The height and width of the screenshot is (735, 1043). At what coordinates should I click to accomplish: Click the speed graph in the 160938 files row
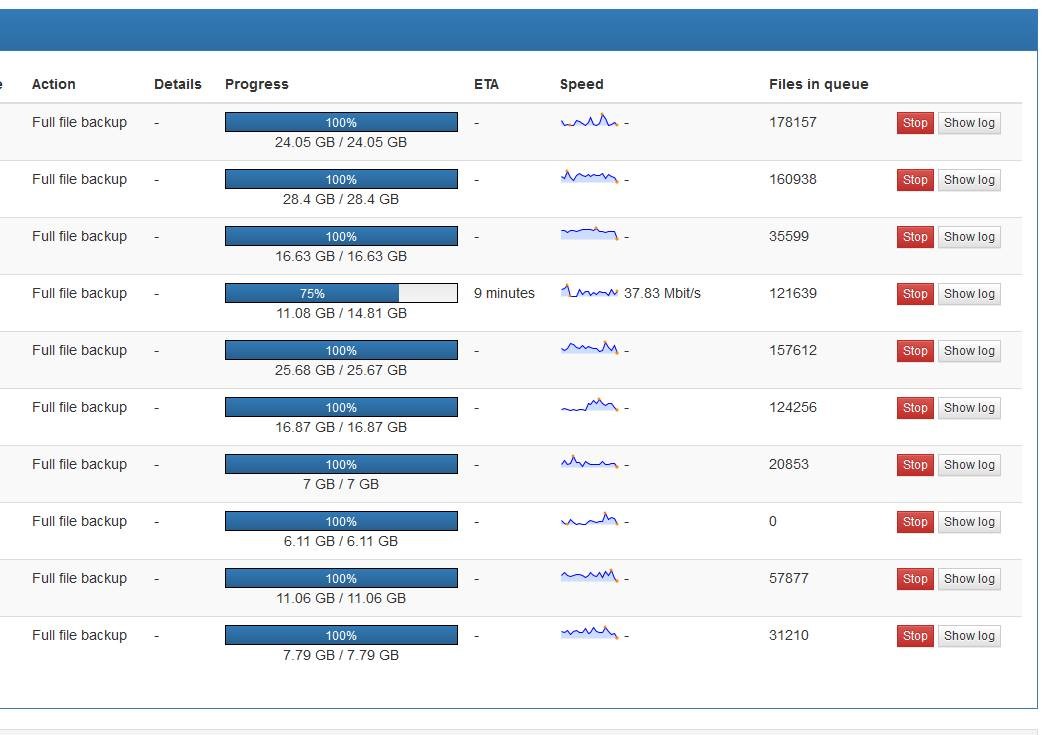(589, 177)
